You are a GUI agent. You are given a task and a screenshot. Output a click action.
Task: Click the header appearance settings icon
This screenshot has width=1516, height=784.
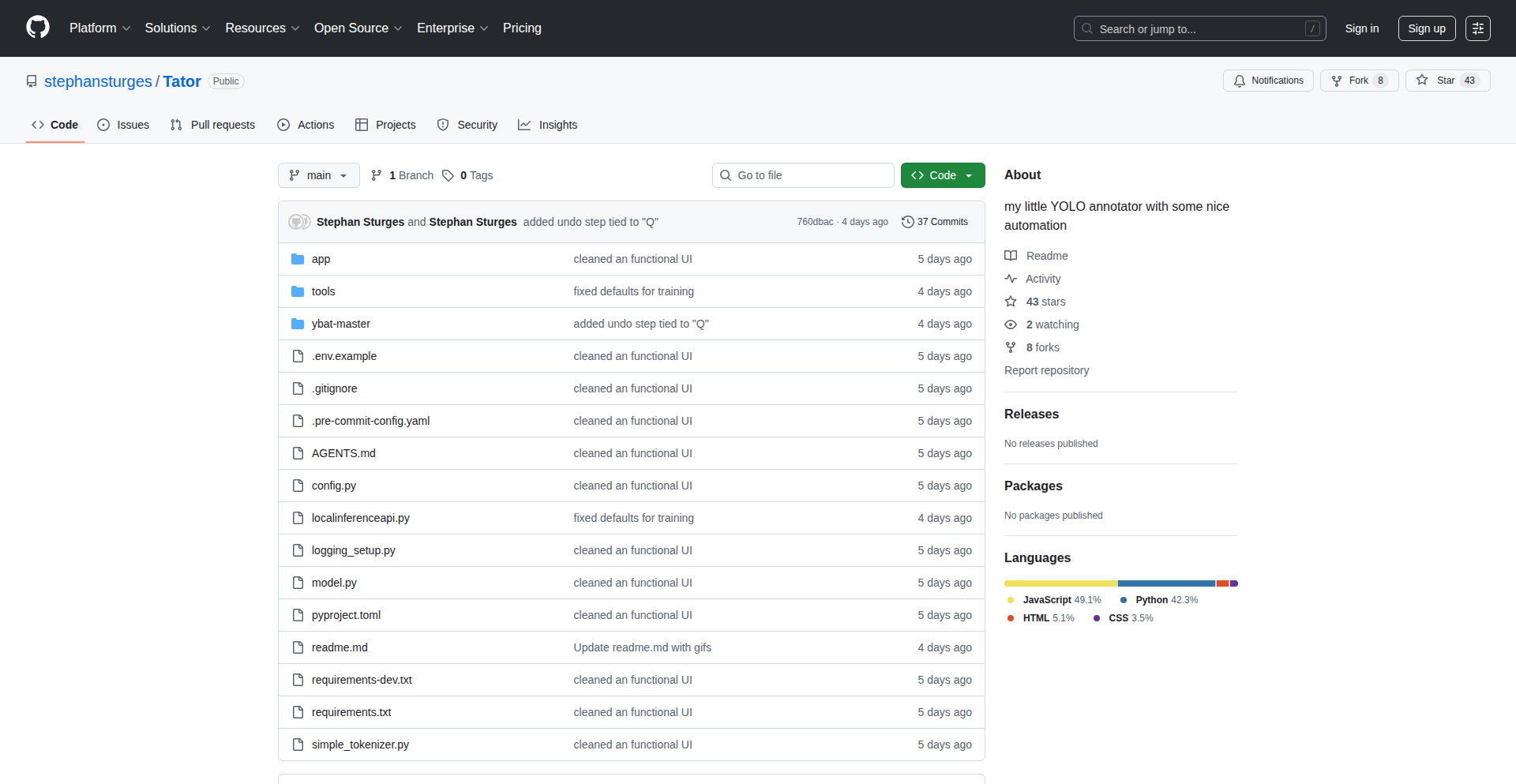tap(1477, 28)
